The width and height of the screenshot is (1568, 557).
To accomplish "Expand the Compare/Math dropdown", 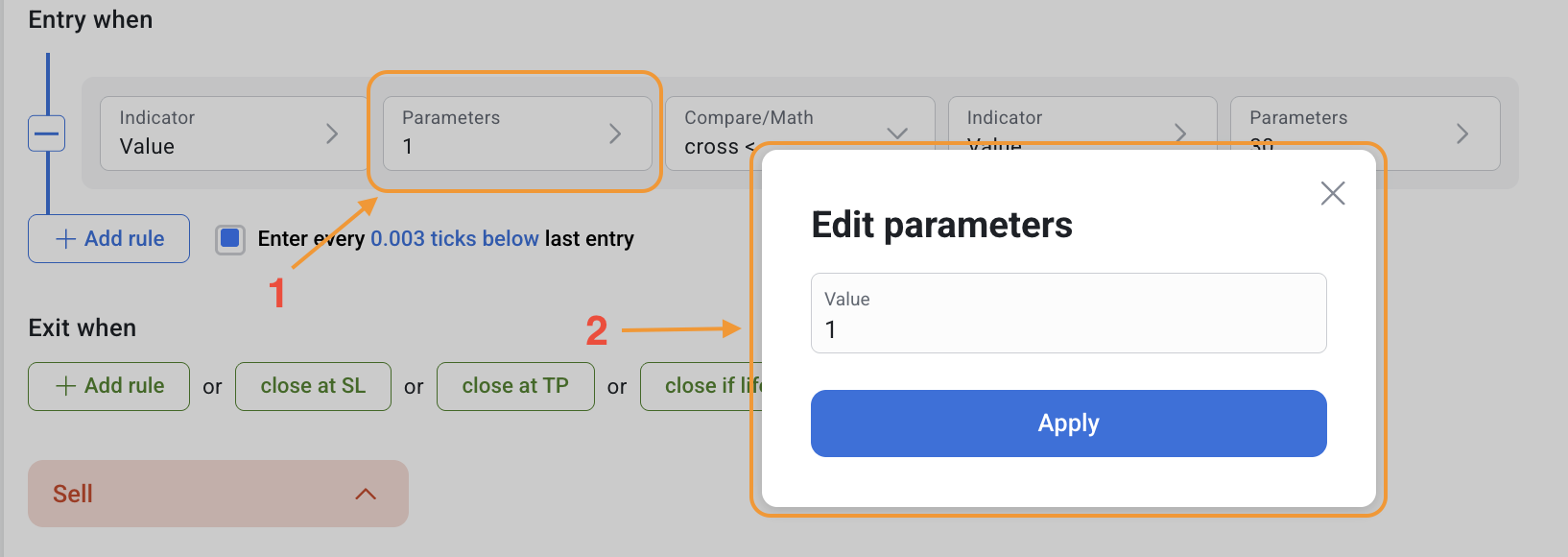I will [799, 133].
